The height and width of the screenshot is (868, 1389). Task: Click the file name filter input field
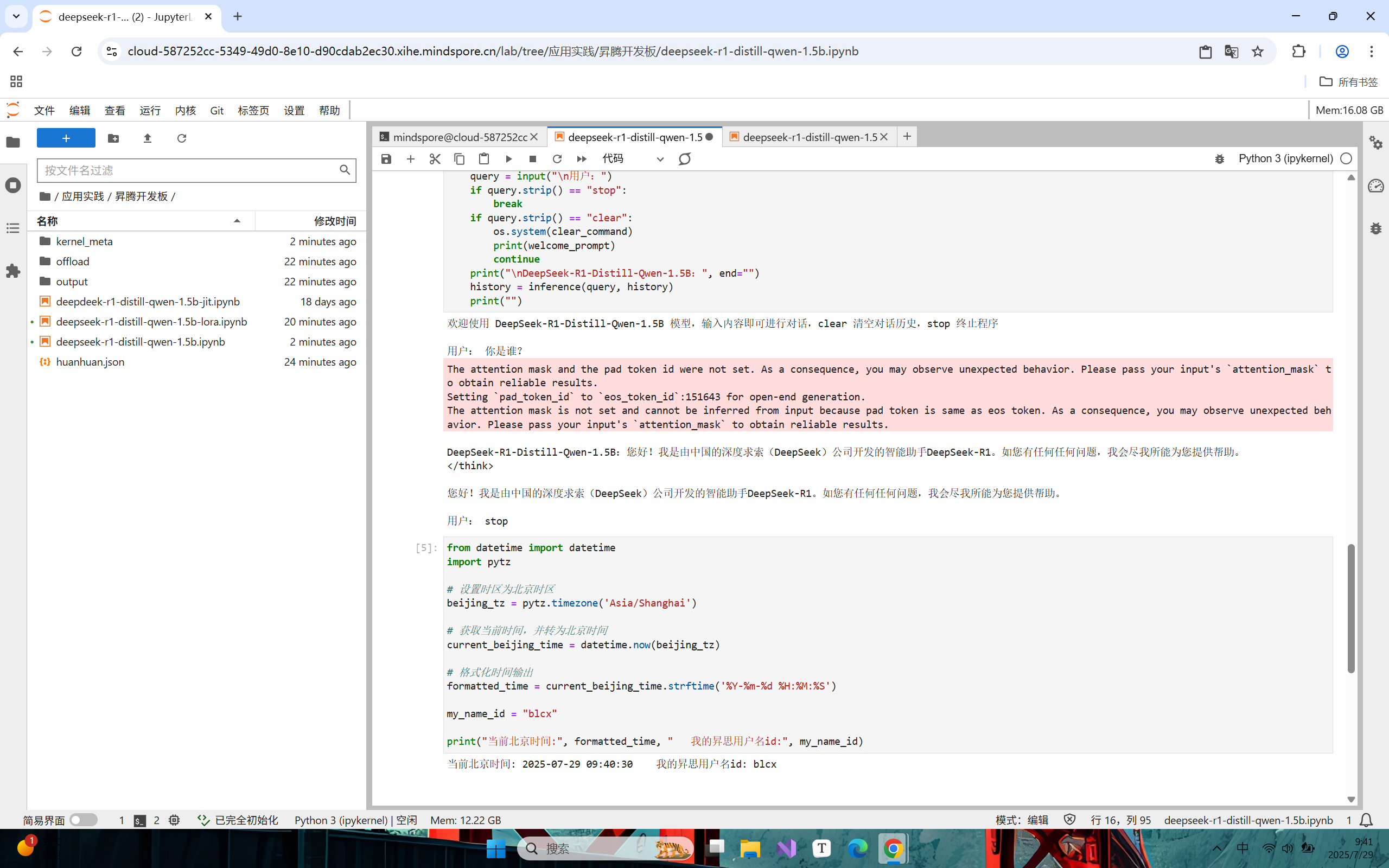coord(189,170)
